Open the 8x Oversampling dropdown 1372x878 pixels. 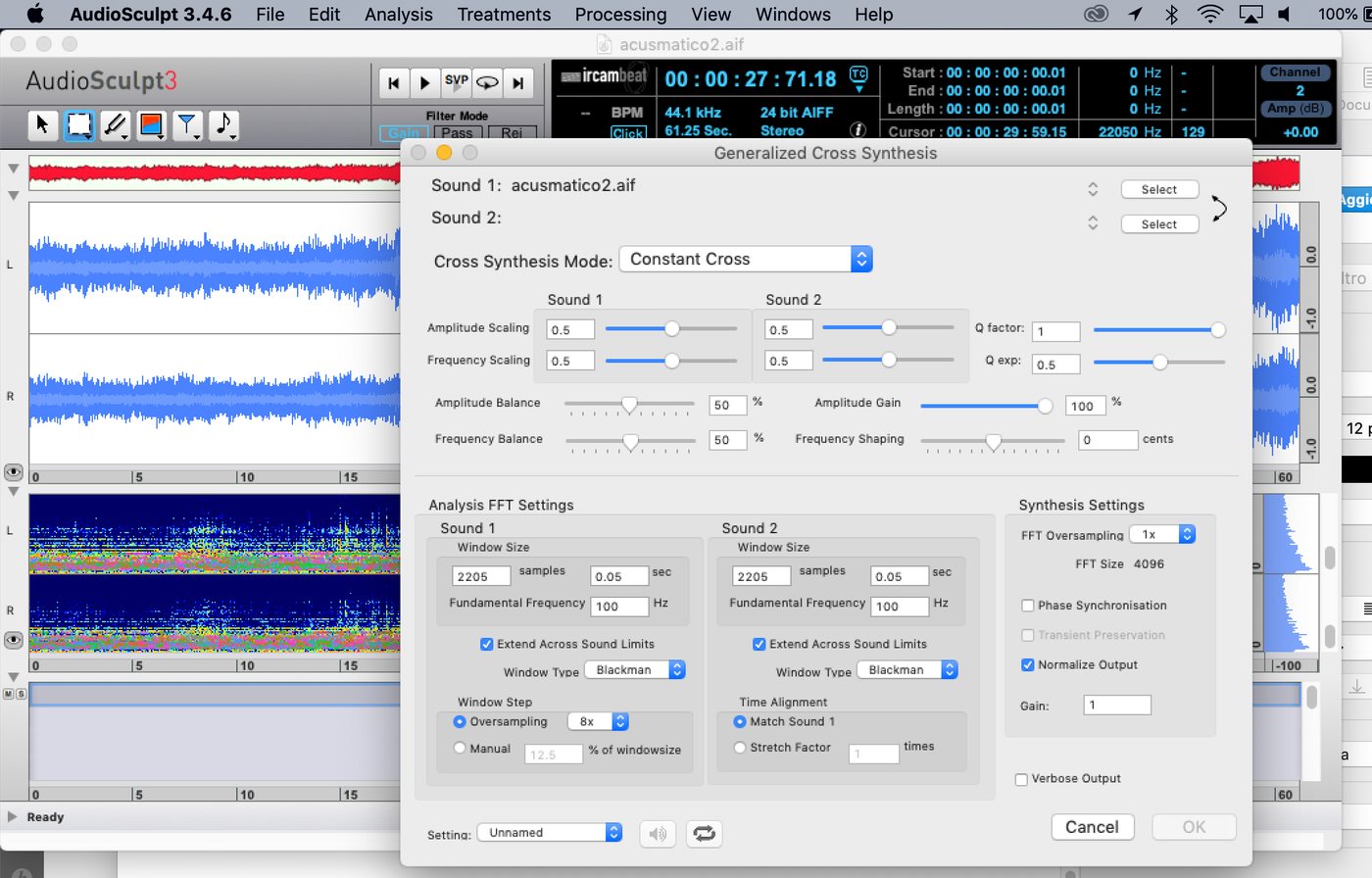[598, 721]
